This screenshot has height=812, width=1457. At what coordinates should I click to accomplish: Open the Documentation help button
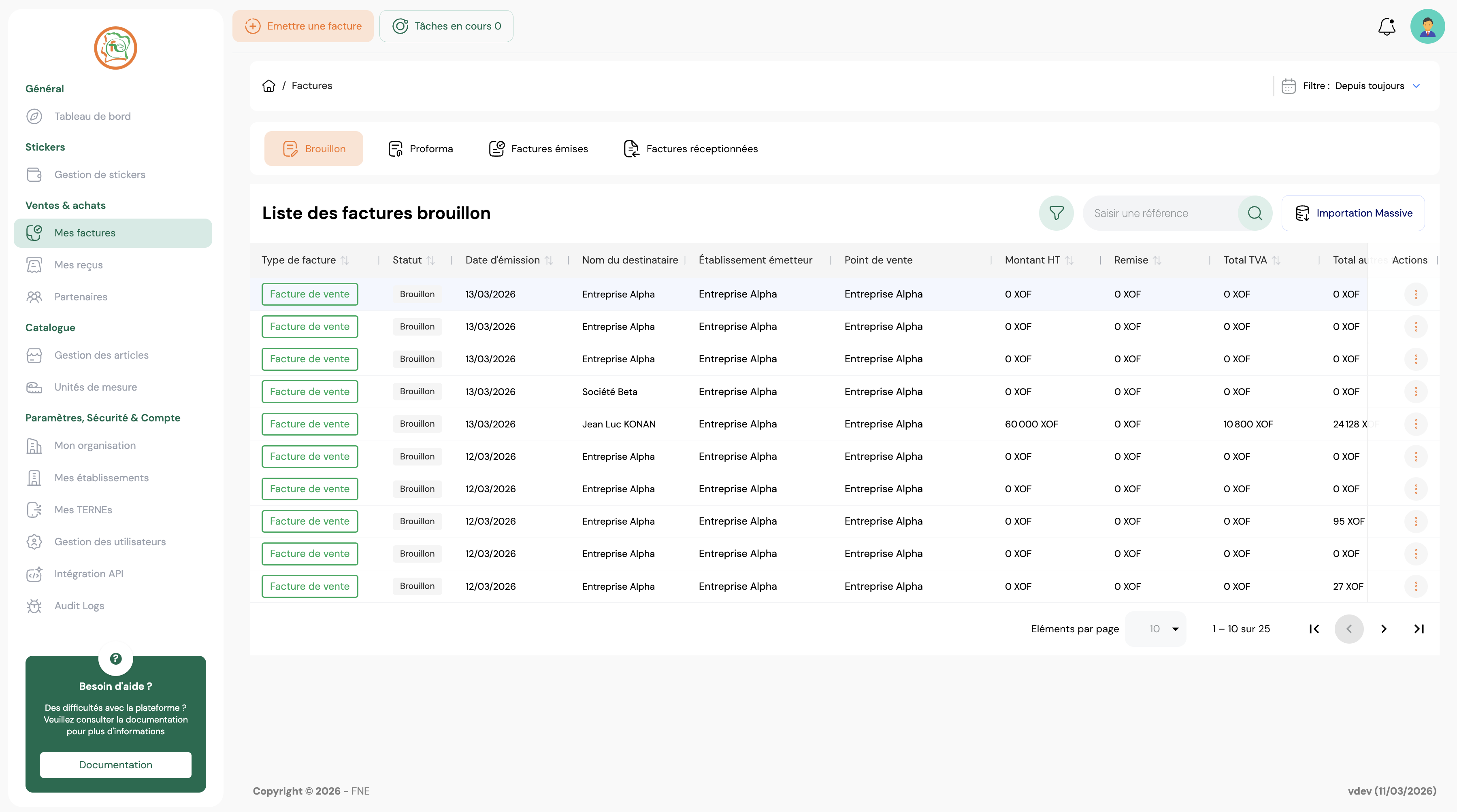point(115,765)
